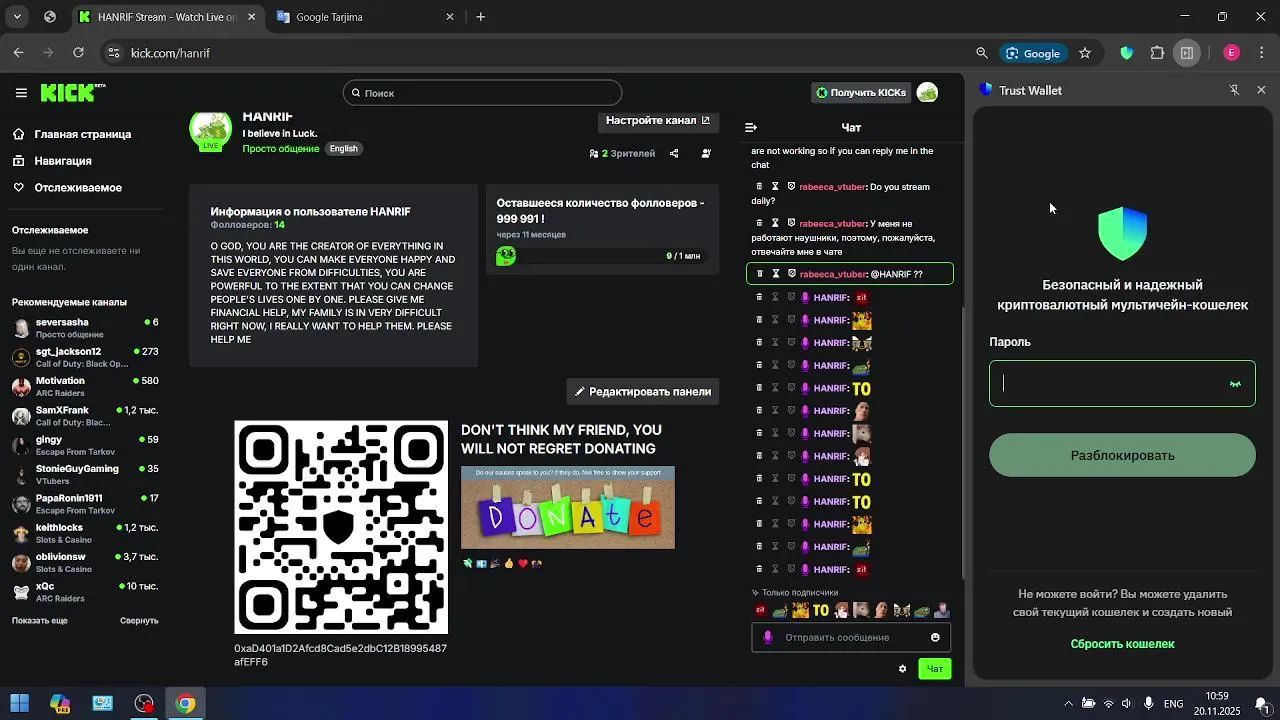Open the sgt_jackson12 recommended channel
Viewport: 1280px width, 720px height.
click(85, 357)
